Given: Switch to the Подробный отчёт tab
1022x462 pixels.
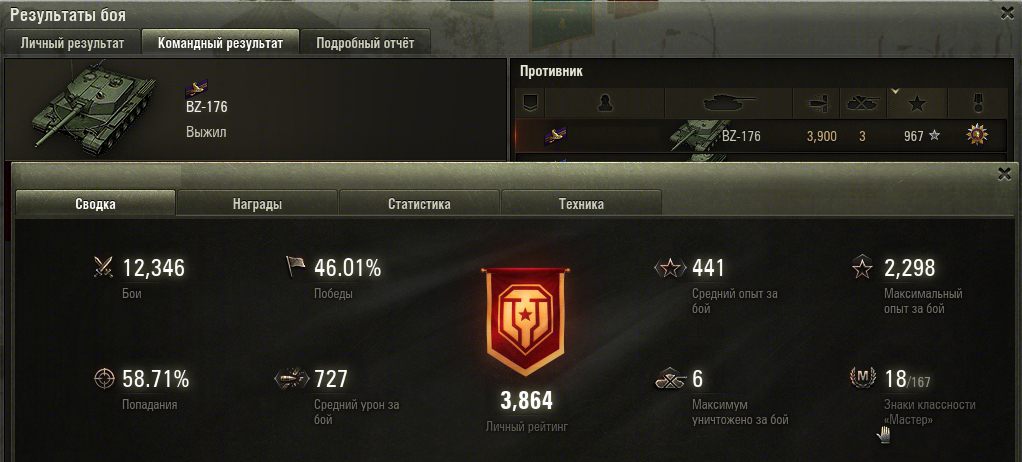Looking at the screenshot, I should click(365, 44).
